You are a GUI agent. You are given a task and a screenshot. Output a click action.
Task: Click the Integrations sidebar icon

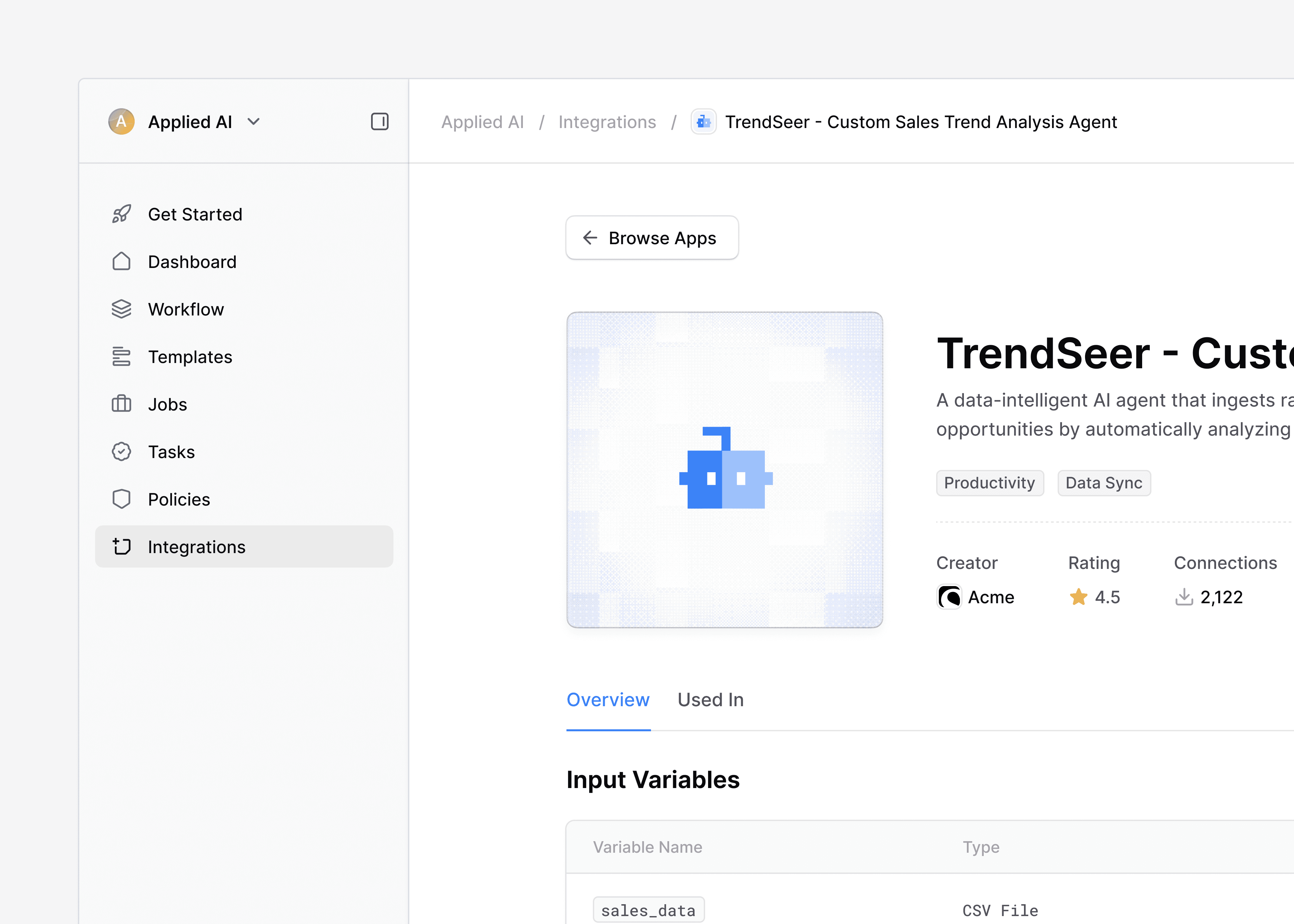121,547
